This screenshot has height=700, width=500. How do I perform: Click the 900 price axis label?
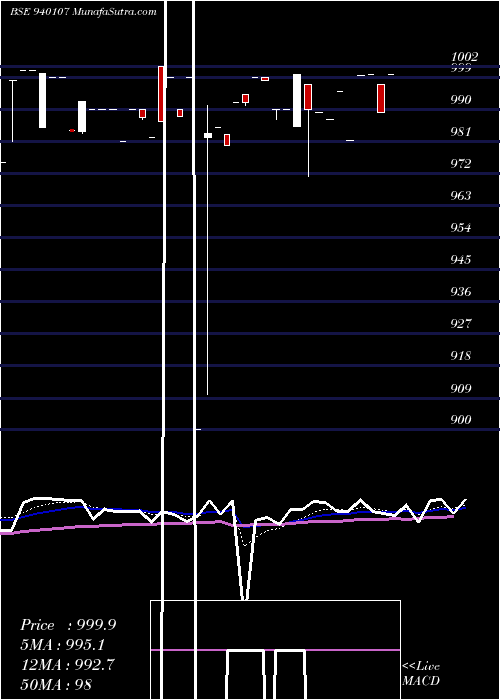[x=461, y=420]
